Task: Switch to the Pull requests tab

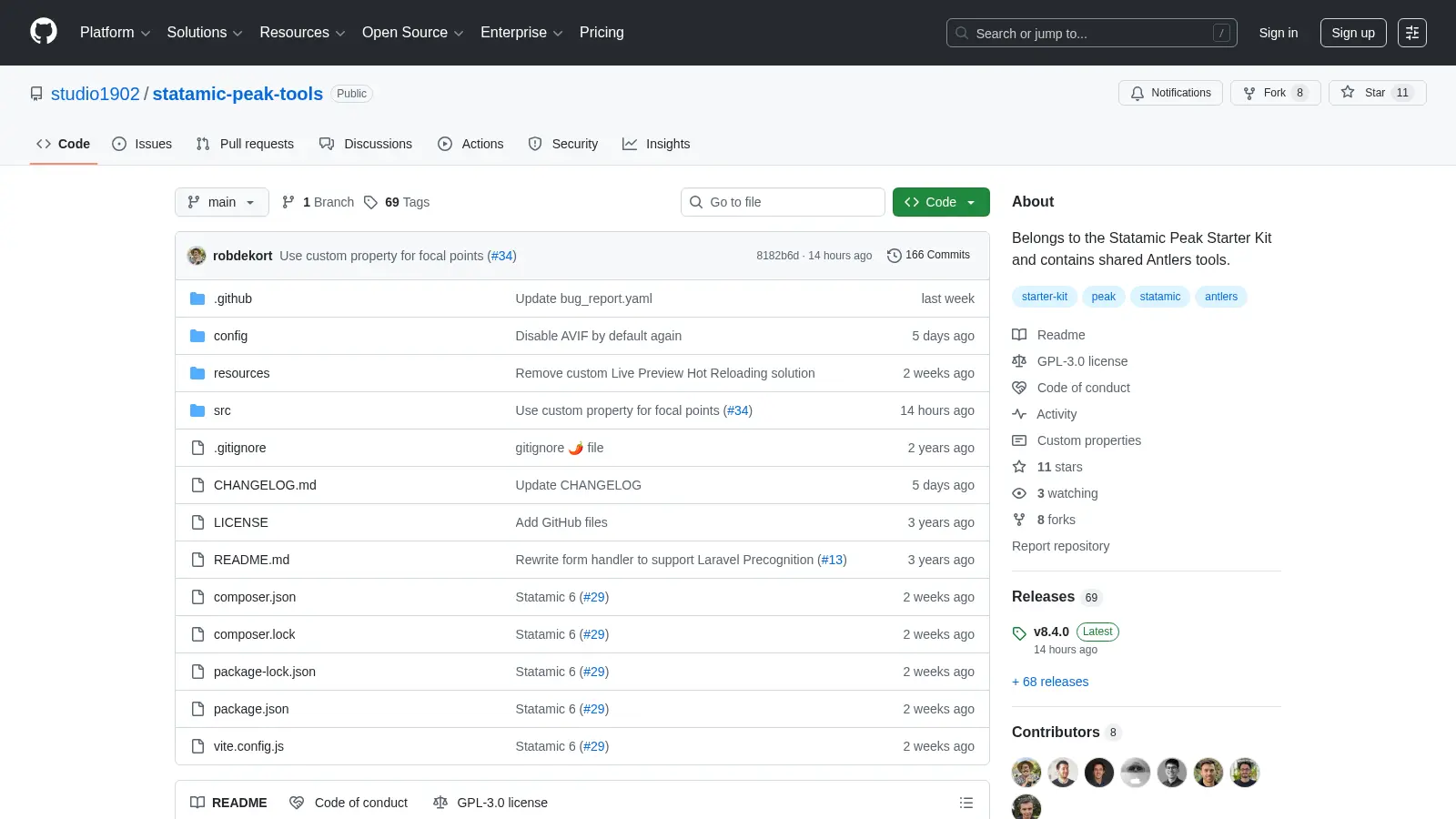Action: point(245,144)
